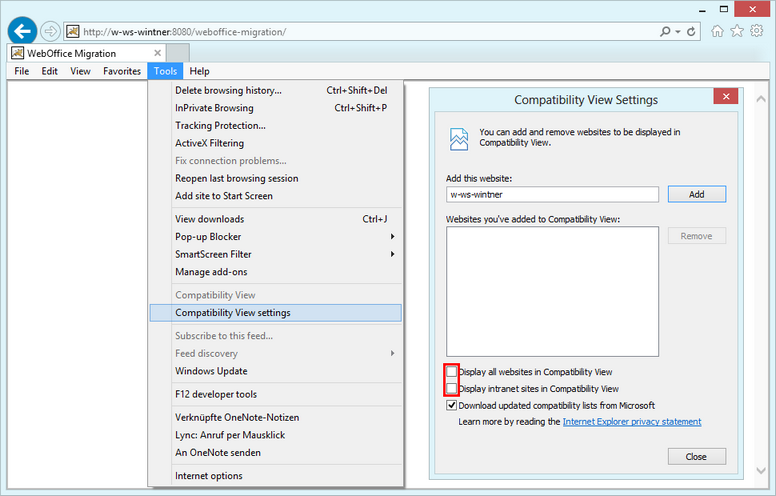Enable Display intranet sites in Compatibility View
This screenshot has width=776, height=496.
click(451, 389)
